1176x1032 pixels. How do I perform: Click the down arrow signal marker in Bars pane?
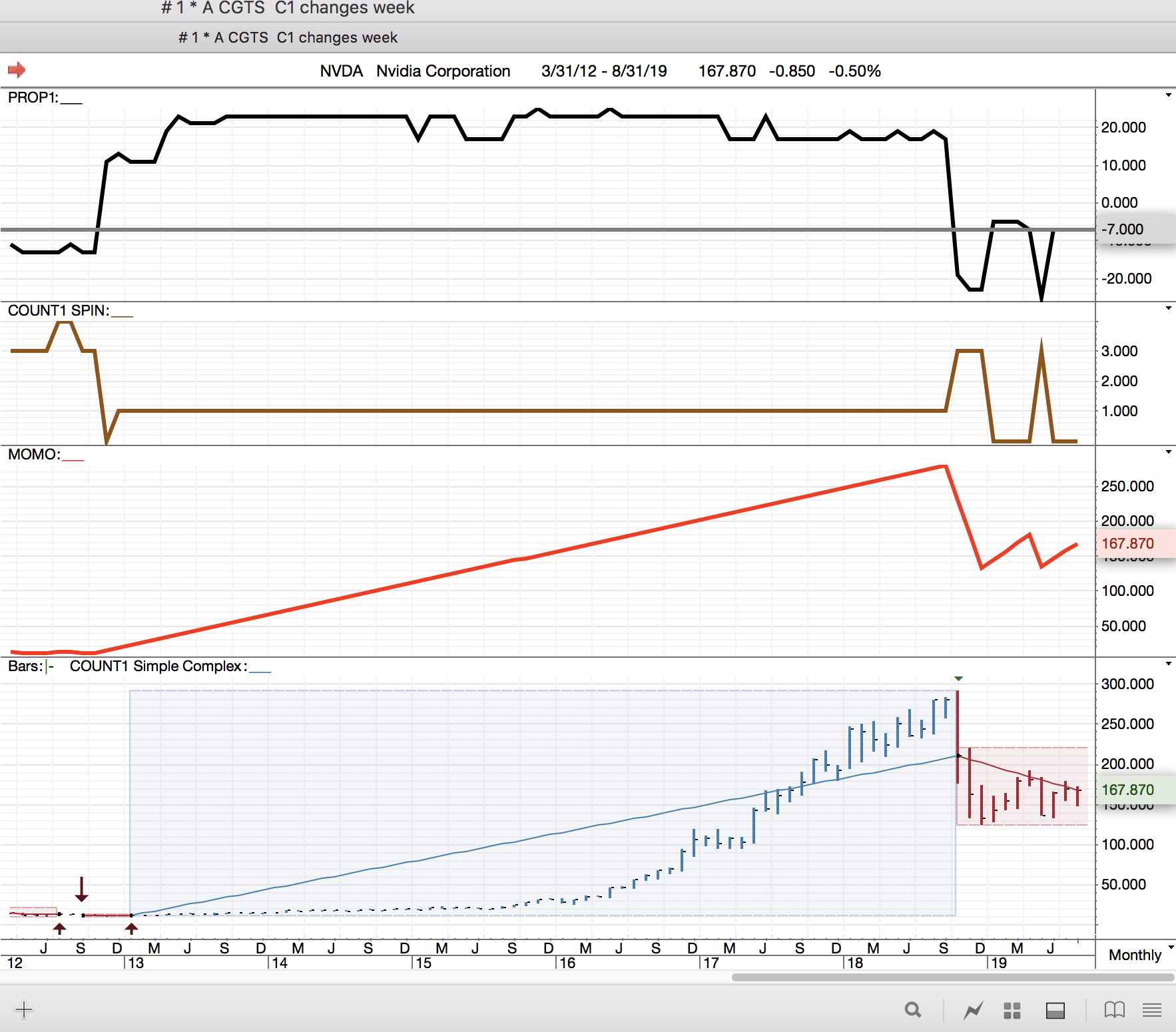(82, 889)
